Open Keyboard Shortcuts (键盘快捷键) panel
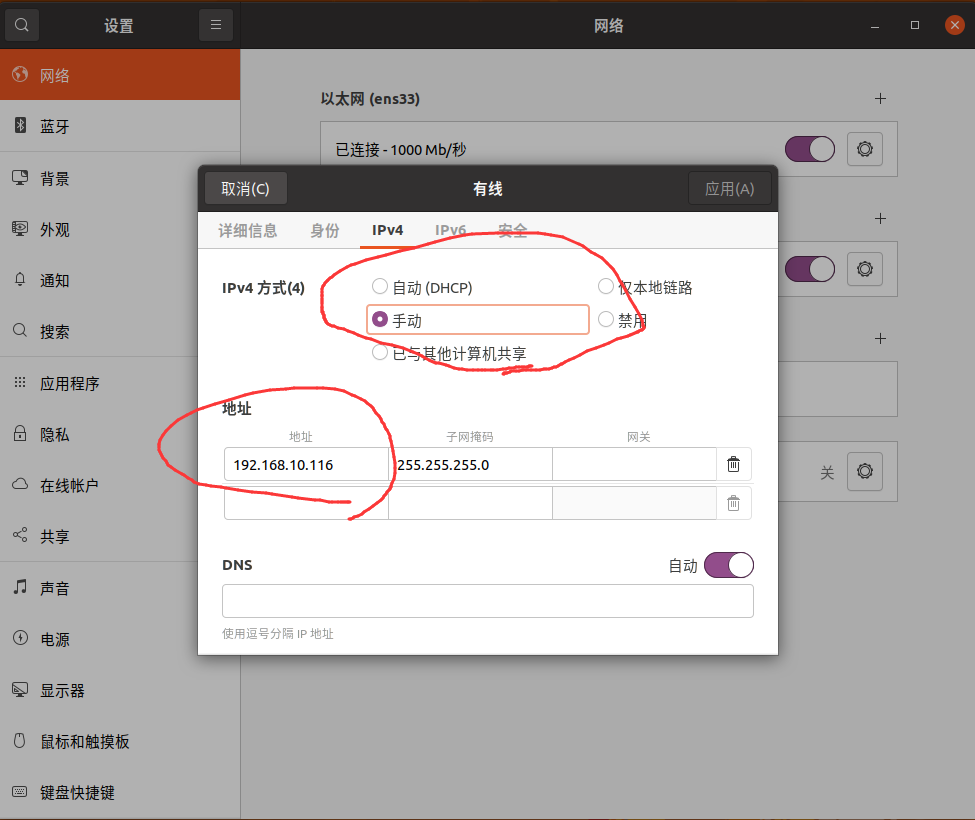Image resolution: width=975 pixels, height=820 pixels. tap(120, 792)
